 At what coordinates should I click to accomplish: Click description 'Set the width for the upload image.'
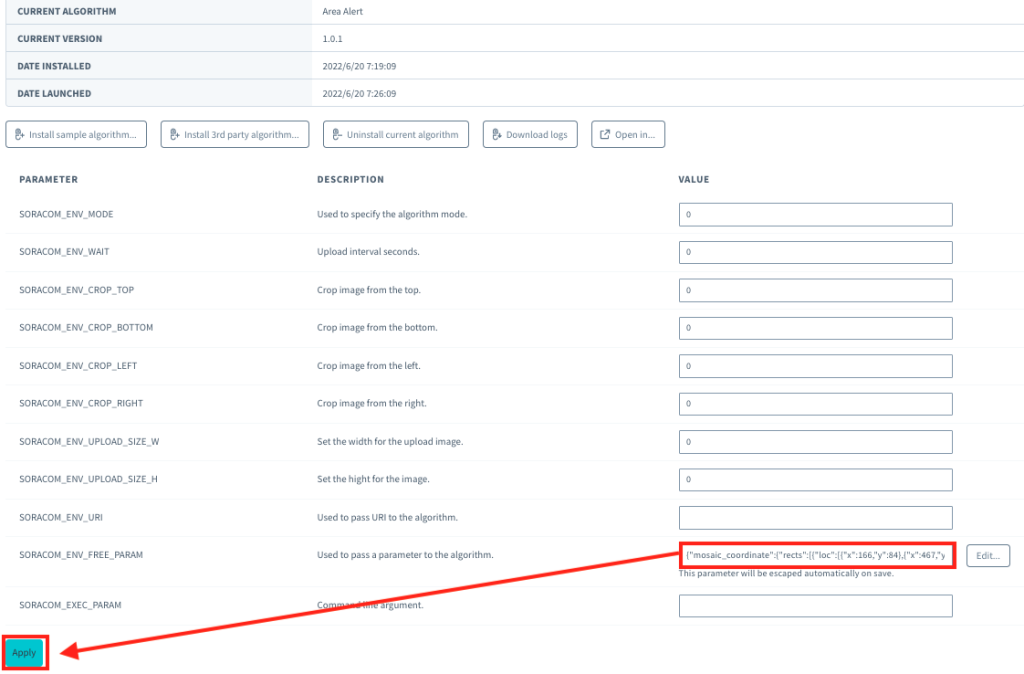click(390, 441)
